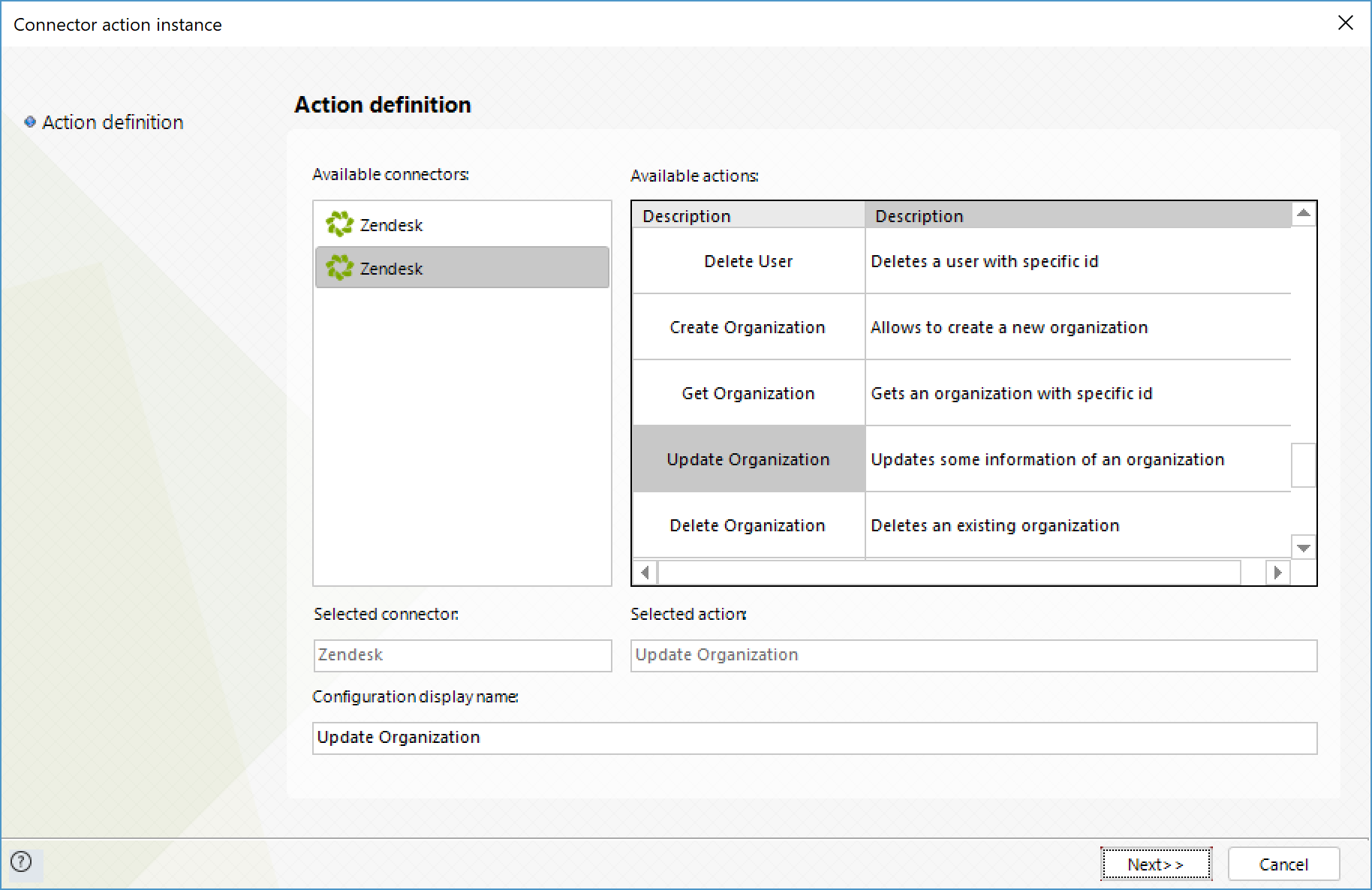
Task: Click the highlighted Zendesk connector logo icon
Action: [339, 268]
